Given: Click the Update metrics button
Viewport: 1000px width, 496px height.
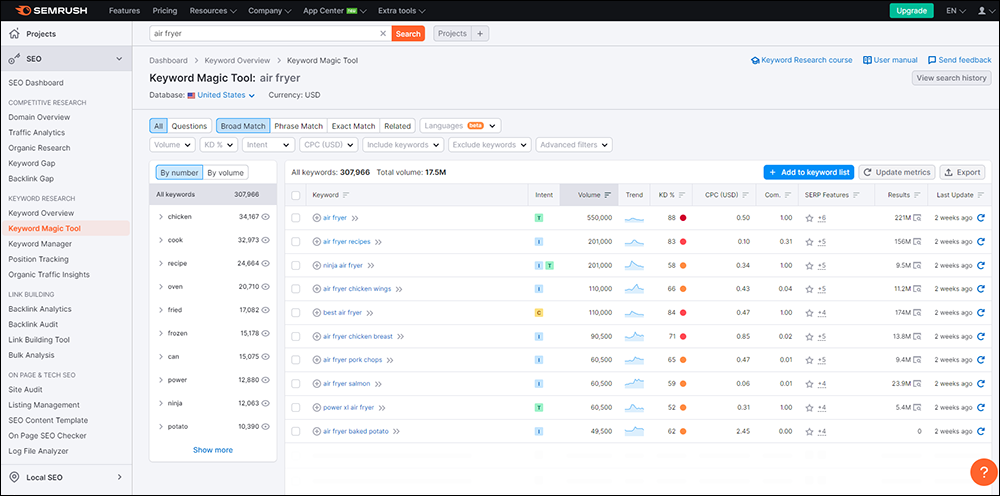Looking at the screenshot, I should point(897,172).
